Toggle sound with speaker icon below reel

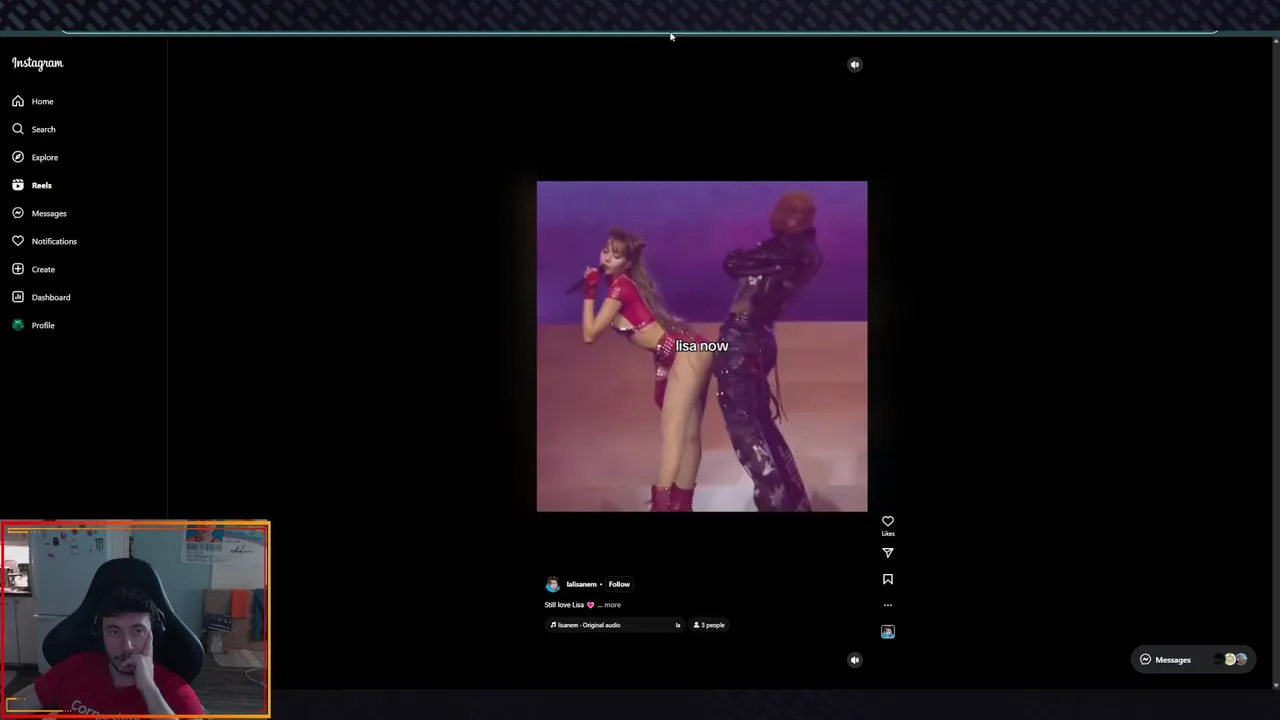pyautogui.click(x=855, y=660)
